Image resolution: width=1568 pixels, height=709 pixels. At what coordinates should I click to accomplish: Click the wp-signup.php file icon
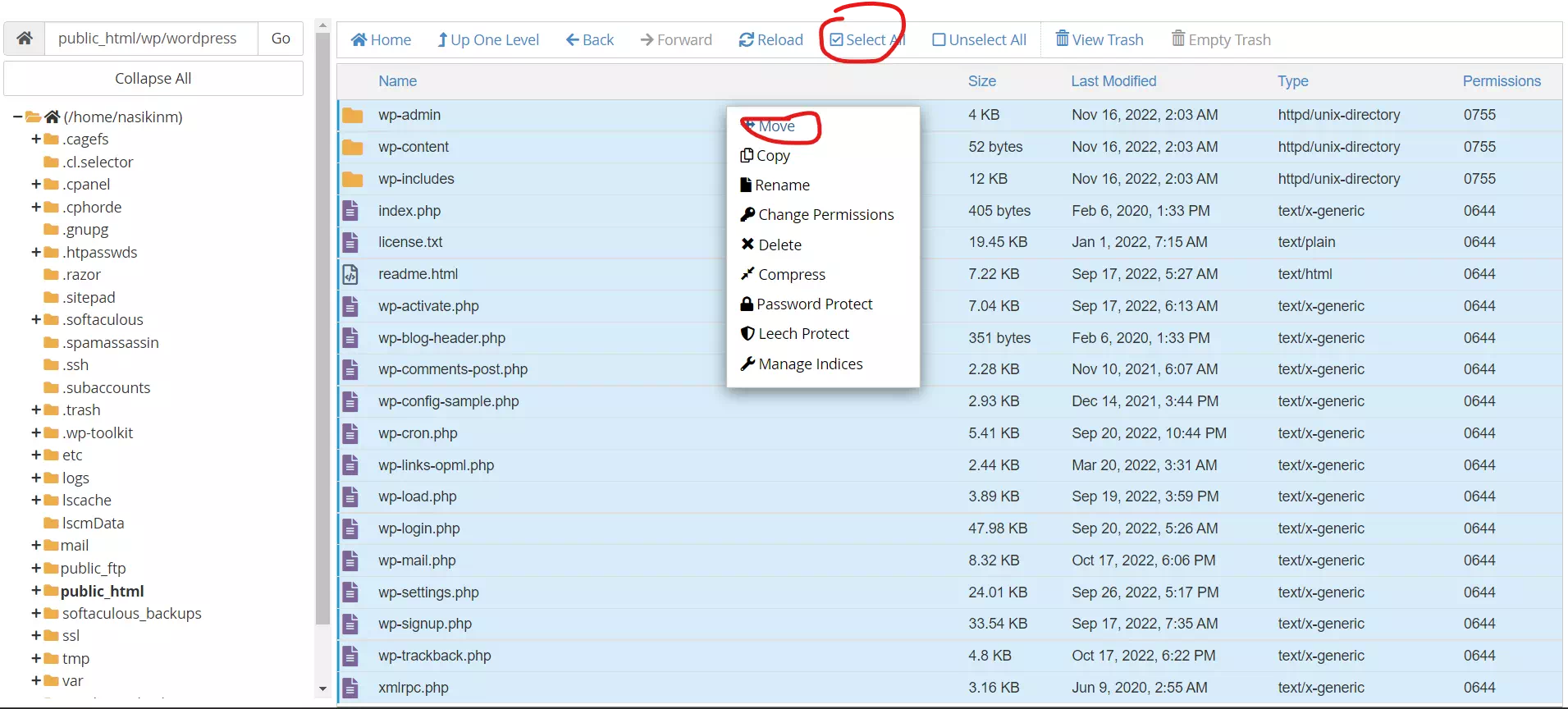(x=350, y=624)
